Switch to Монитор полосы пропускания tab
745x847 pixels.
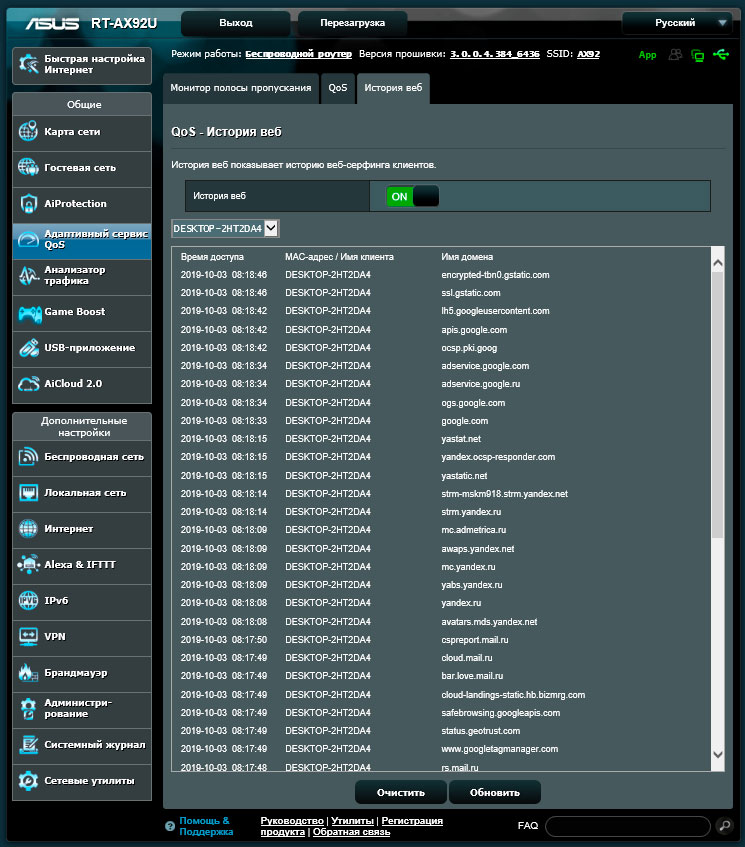coord(241,88)
